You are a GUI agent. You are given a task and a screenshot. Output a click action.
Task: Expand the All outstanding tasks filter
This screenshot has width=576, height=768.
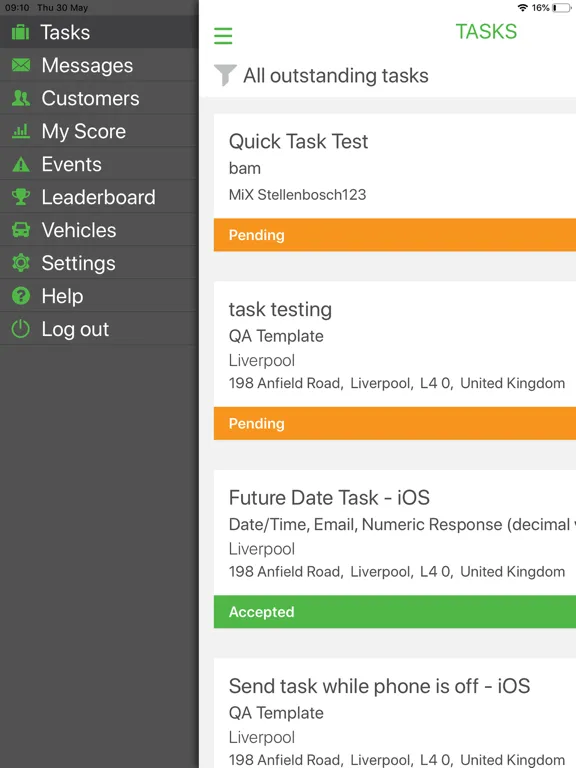pos(336,75)
